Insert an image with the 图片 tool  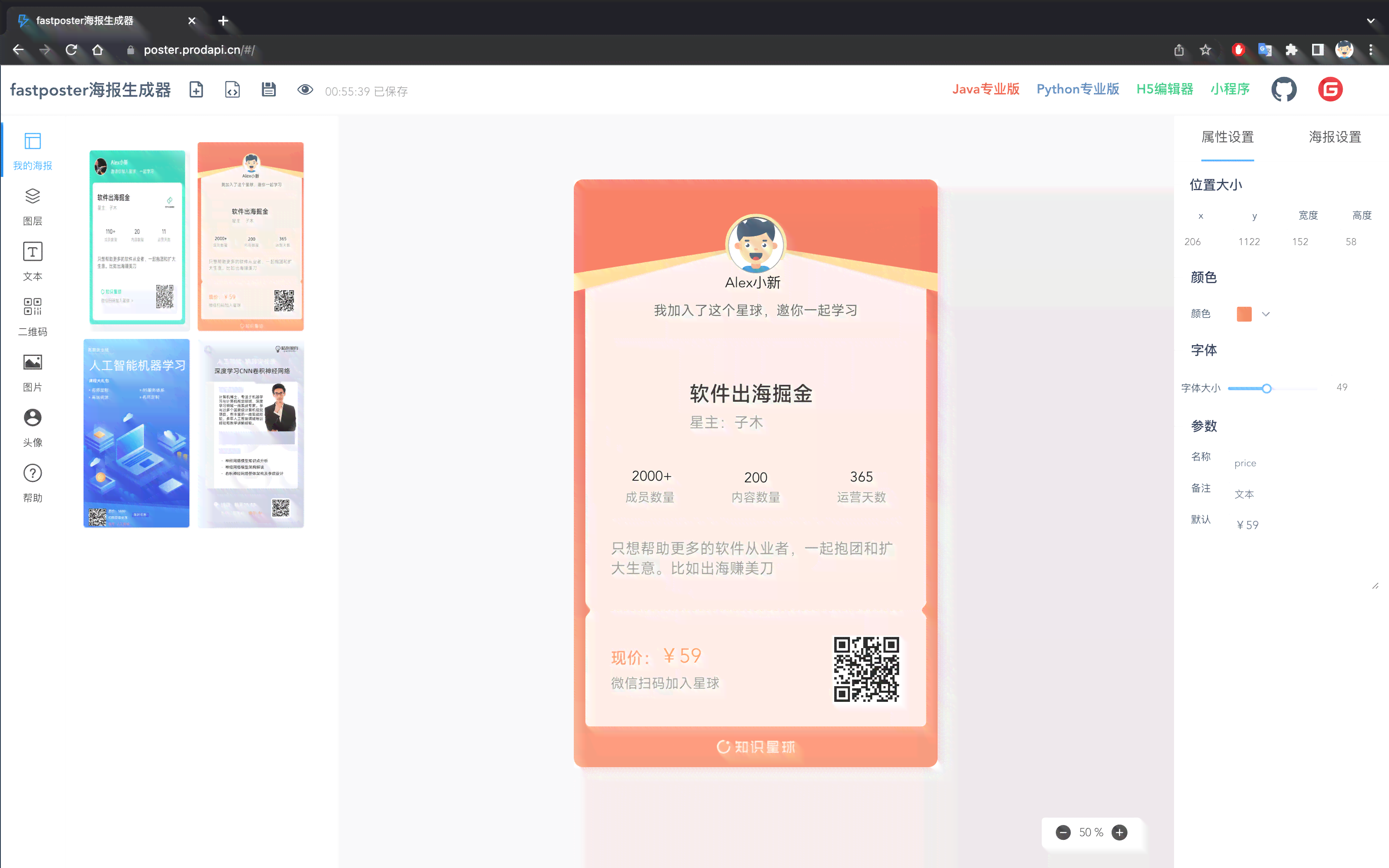(x=33, y=370)
